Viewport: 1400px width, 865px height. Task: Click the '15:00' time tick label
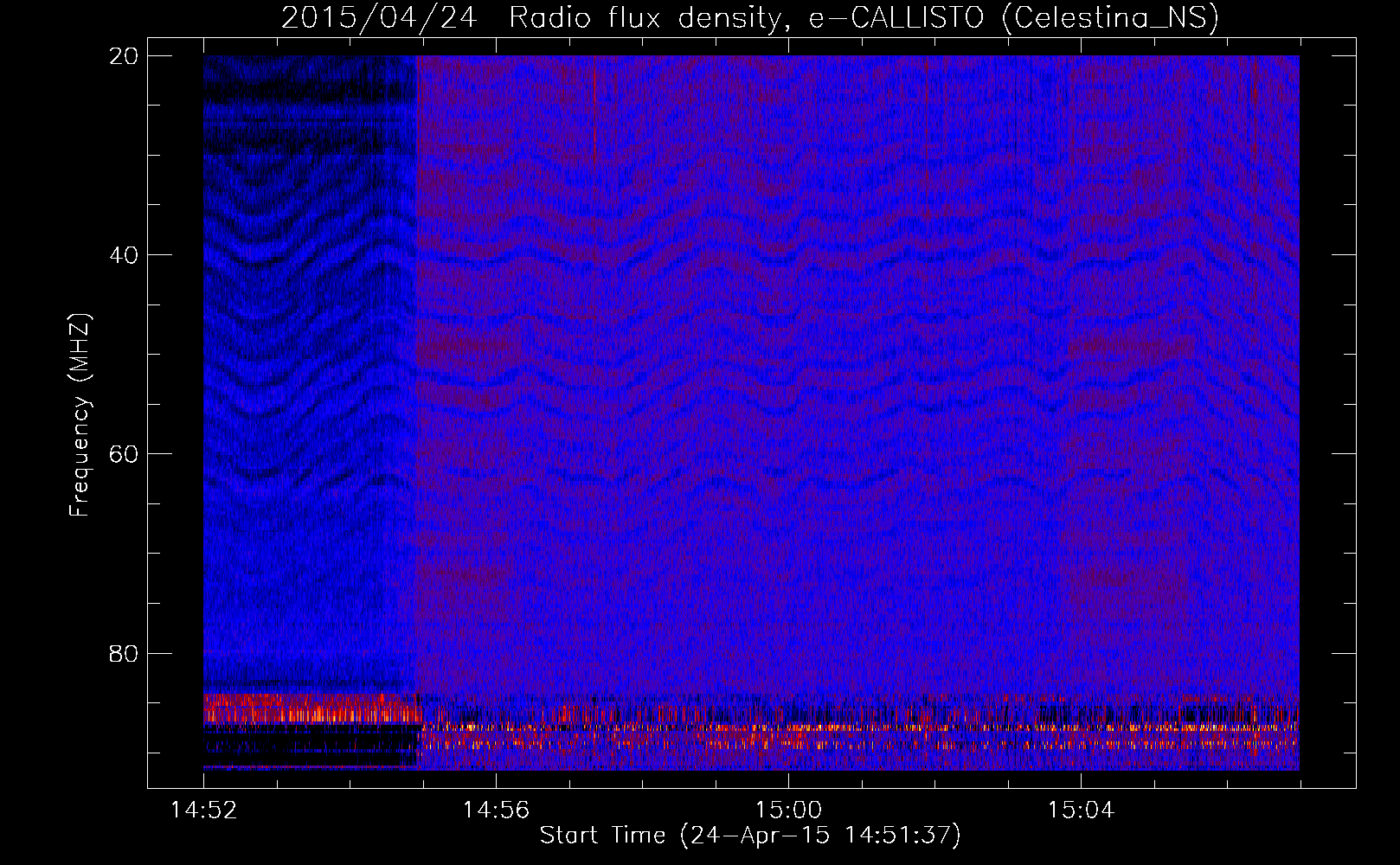click(x=788, y=811)
